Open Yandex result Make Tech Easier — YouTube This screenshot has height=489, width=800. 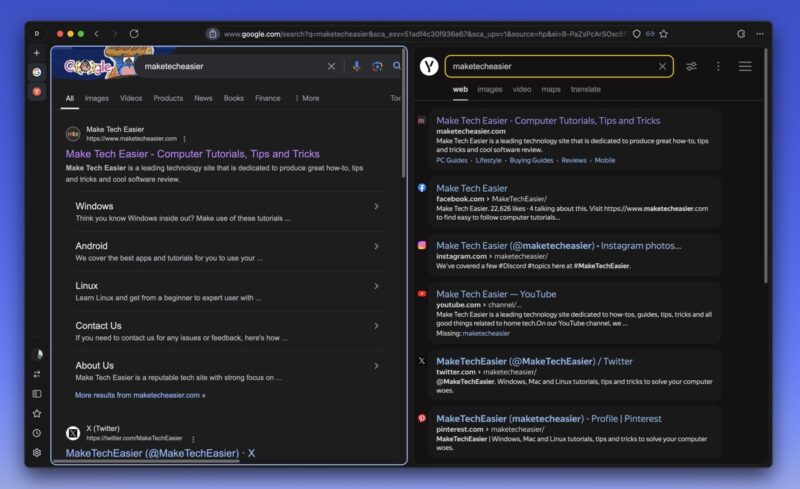496,294
